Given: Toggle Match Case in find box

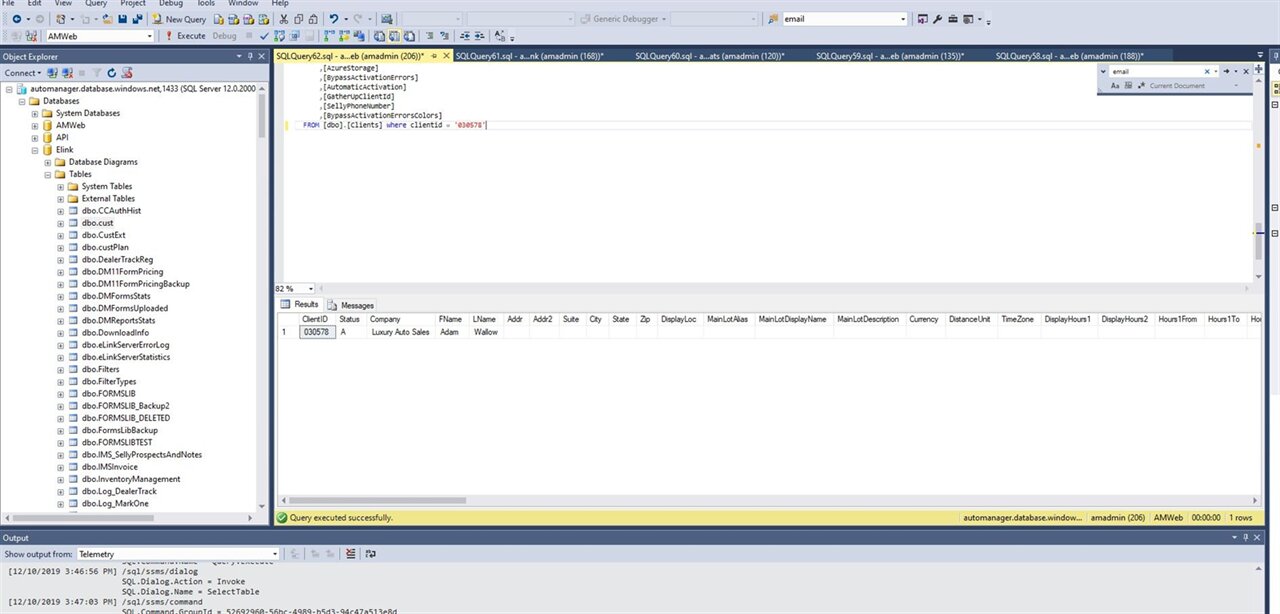Looking at the screenshot, I should pyautogui.click(x=1115, y=86).
